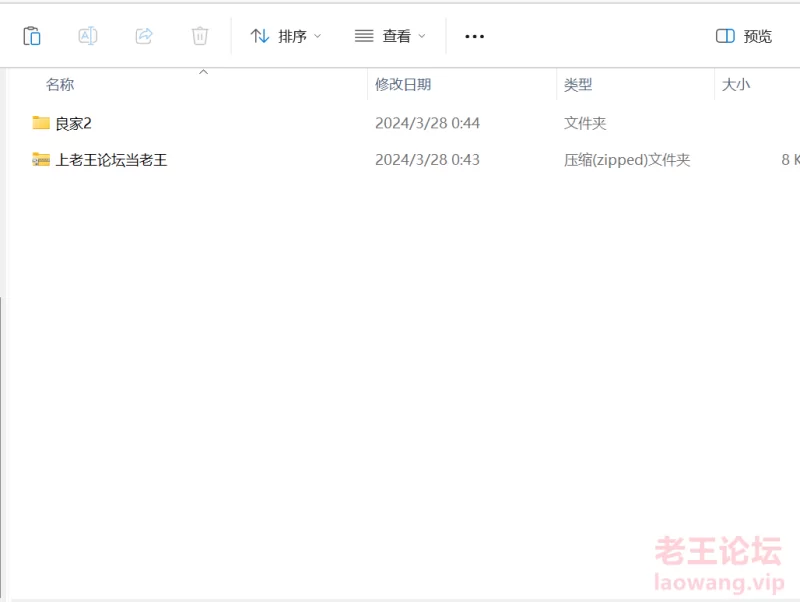
Task: Select the zipped folder icon of 上老王论坛当老王
Action: [x=41, y=159]
